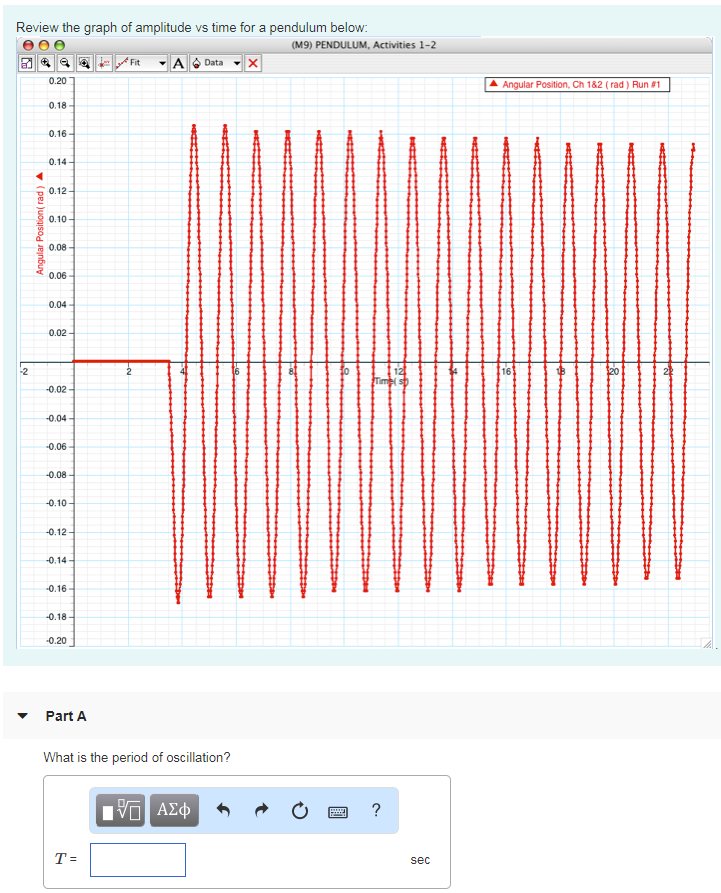The width and height of the screenshot is (721, 893).
Task: Collapse the Part A section triangle
Action: [22, 716]
